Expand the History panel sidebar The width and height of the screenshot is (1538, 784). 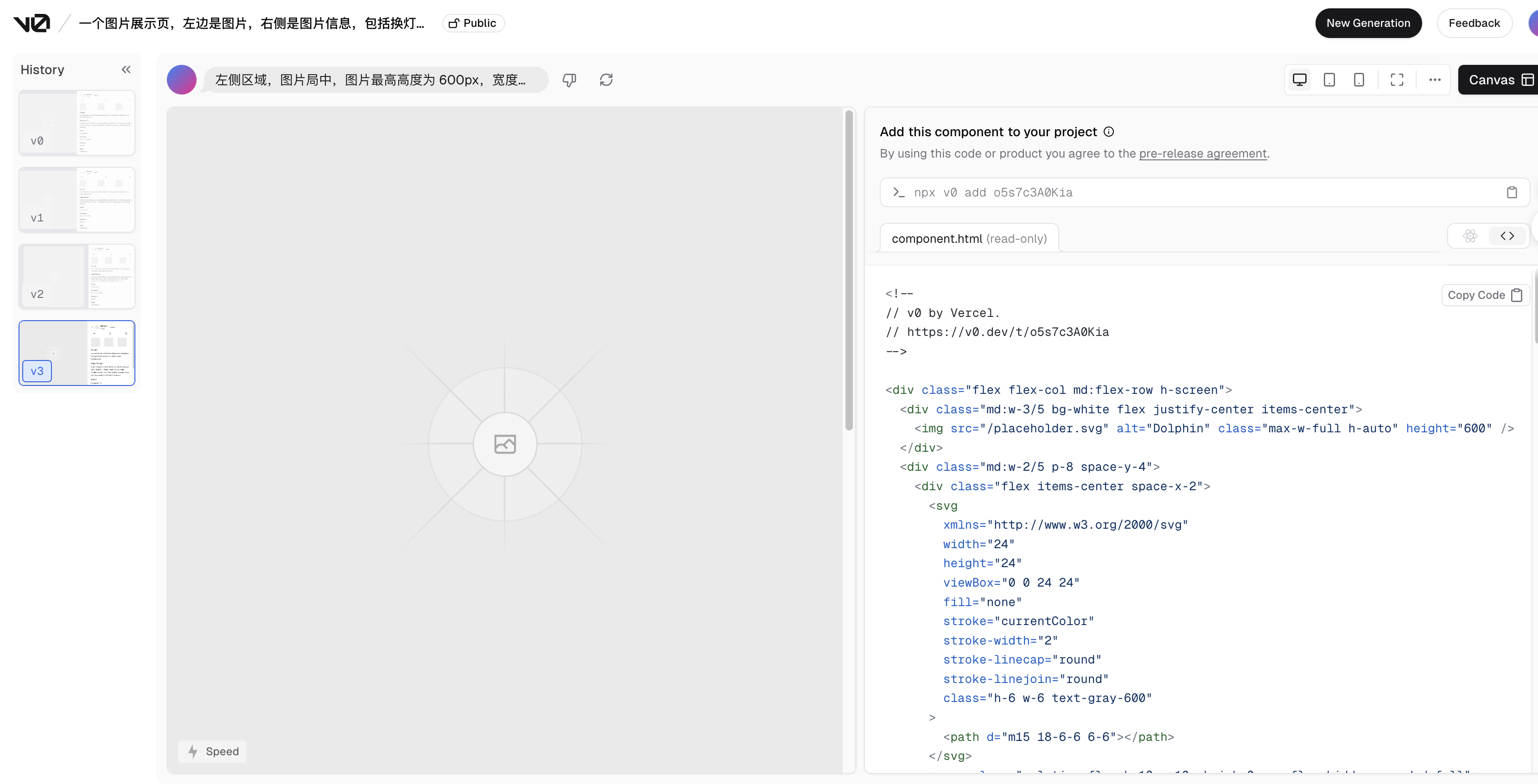(x=125, y=69)
